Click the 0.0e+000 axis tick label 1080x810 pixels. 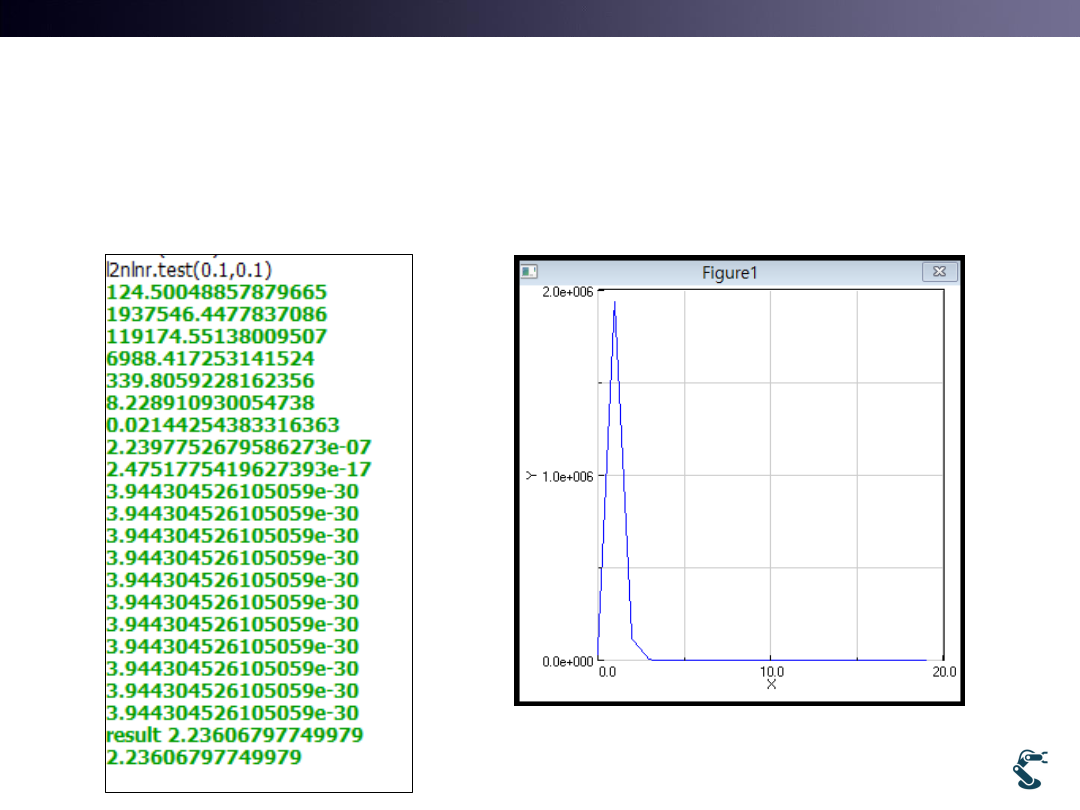tap(570, 661)
